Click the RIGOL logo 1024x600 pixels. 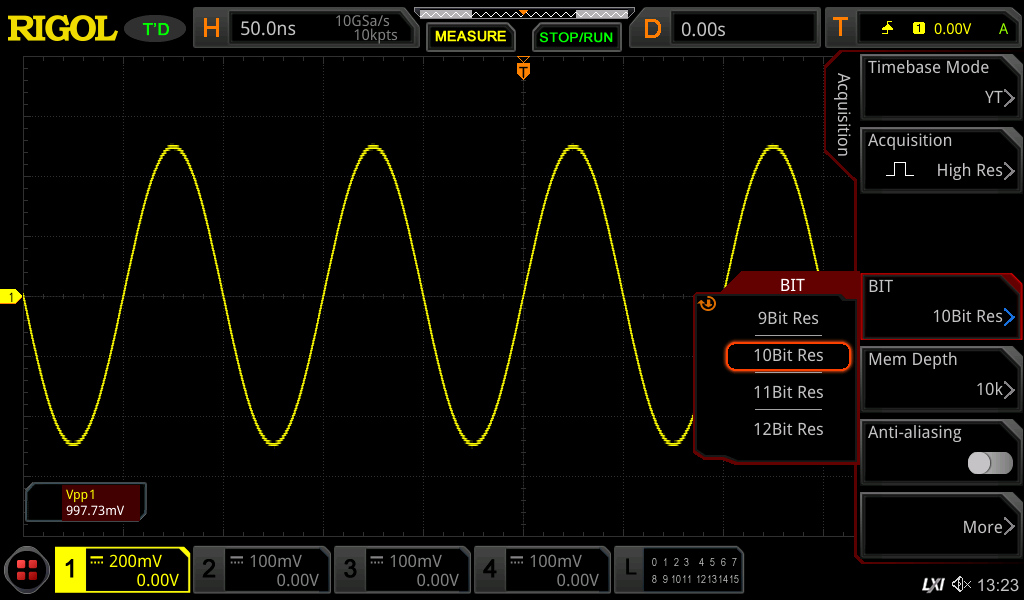point(62,28)
